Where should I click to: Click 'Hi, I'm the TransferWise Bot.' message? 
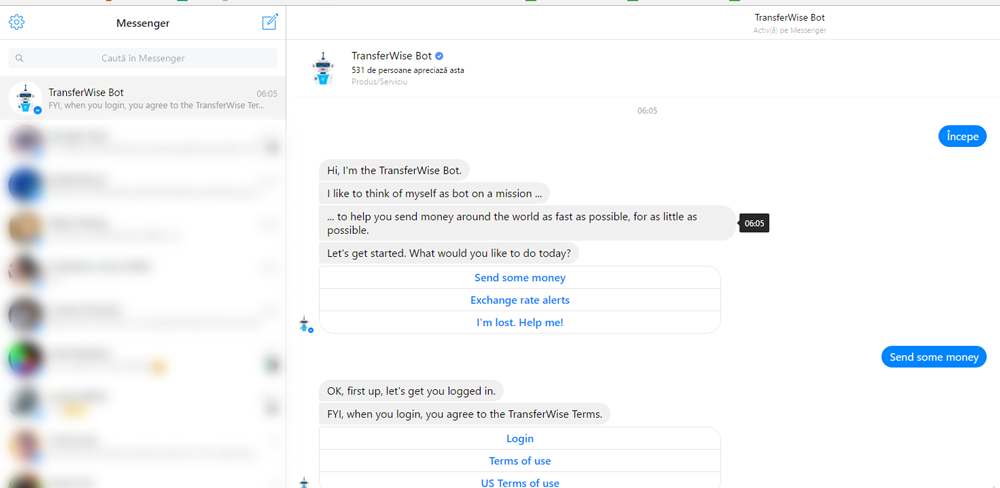(x=394, y=170)
